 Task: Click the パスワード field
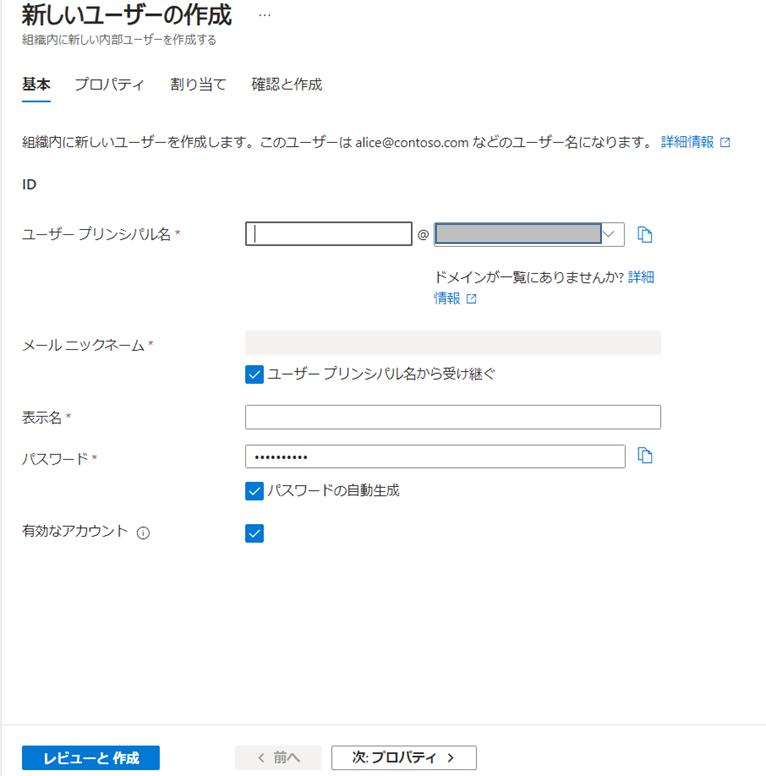coord(435,456)
